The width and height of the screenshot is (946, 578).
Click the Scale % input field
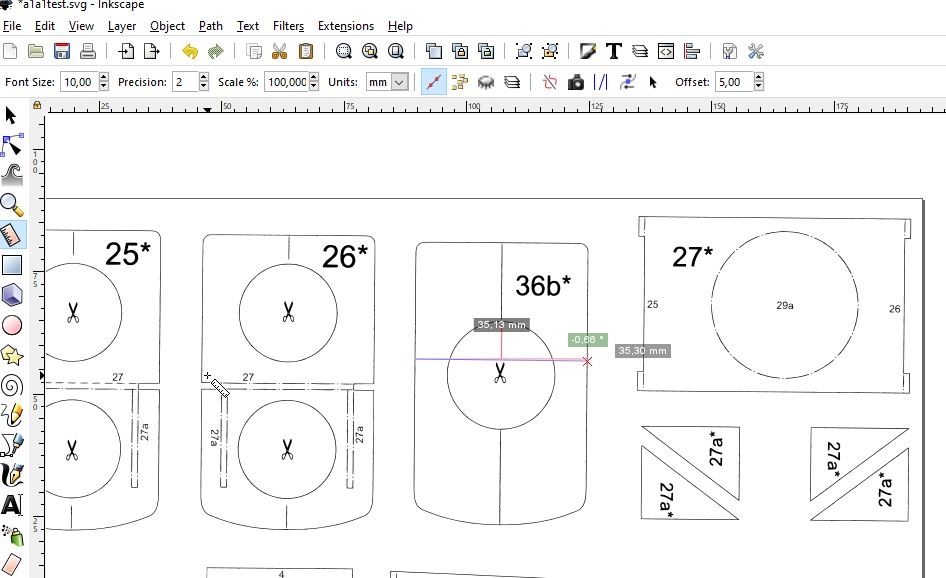[x=284, y=82]
